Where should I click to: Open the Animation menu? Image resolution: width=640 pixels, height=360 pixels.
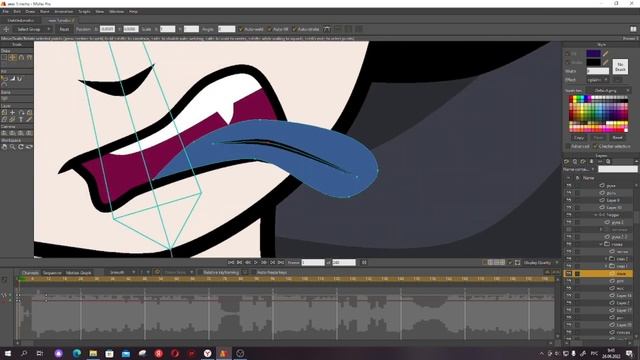tap(64, 12)
